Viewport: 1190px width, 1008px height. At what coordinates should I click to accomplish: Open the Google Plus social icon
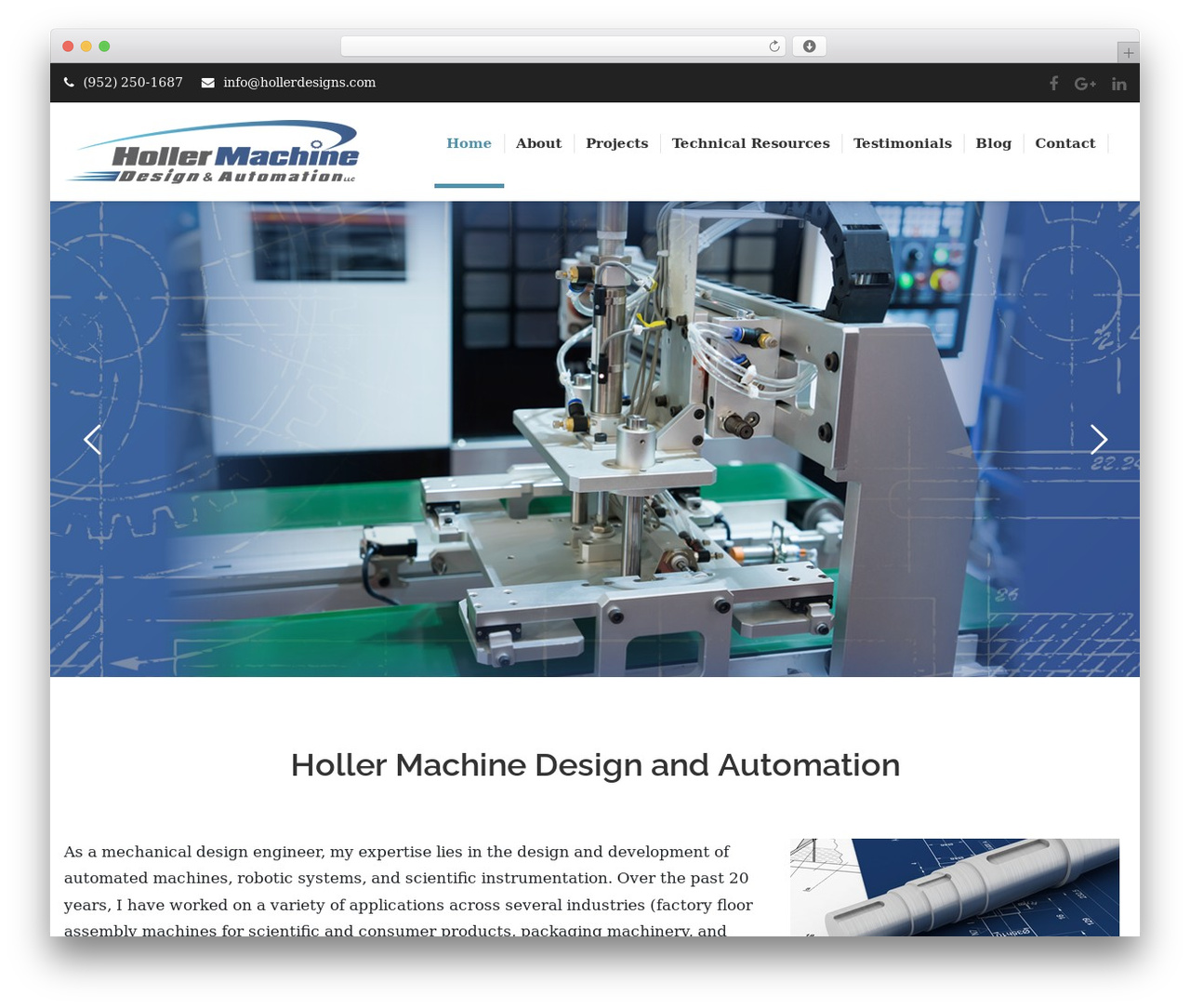[1085, 84]
